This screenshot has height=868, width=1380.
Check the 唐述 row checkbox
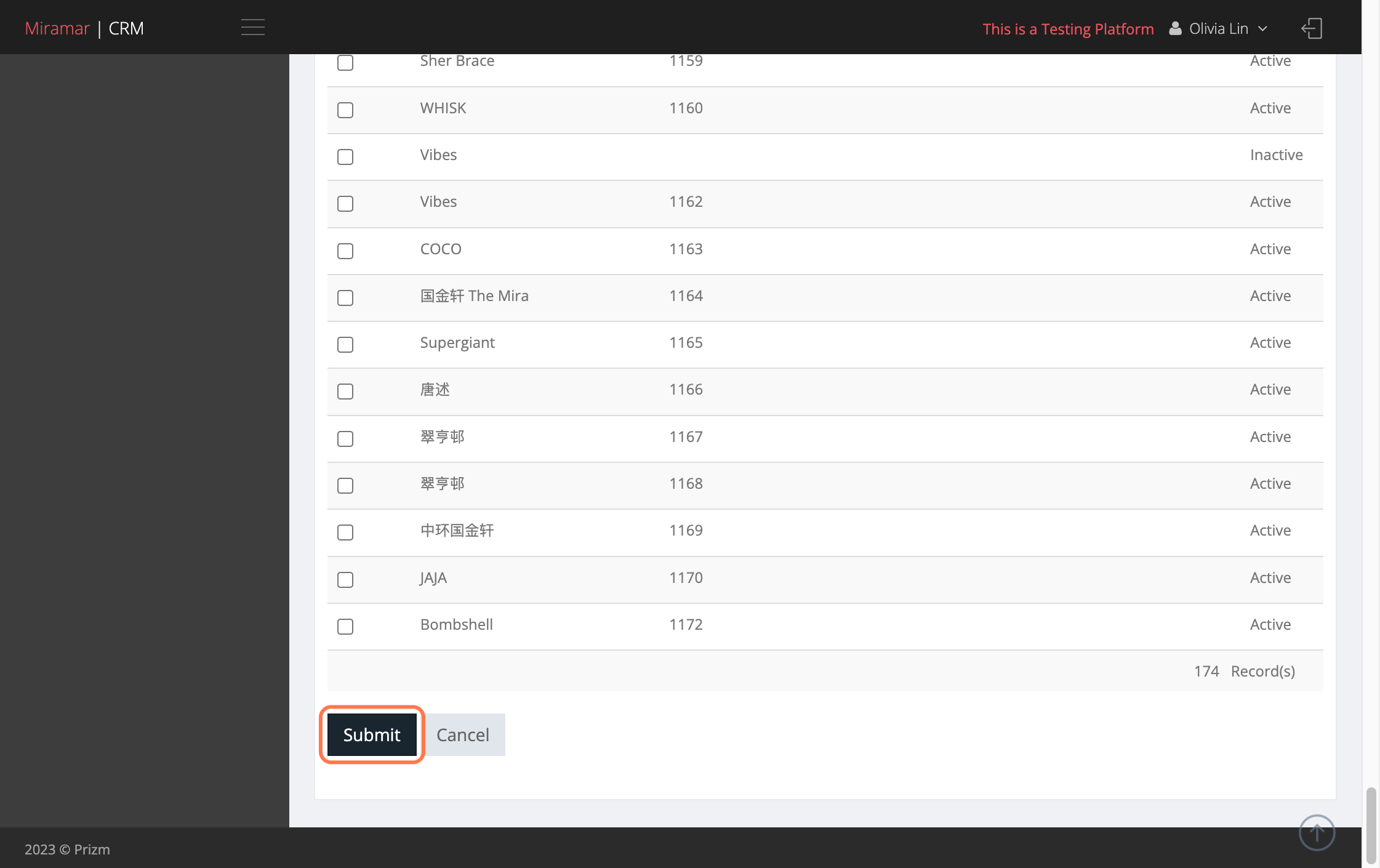pyautogui.click(x=345, y=392)
